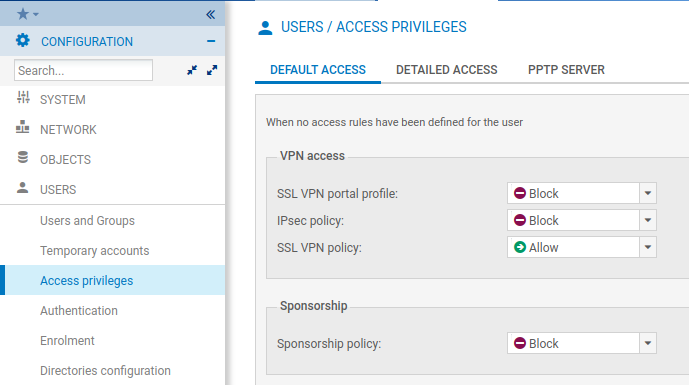Open IPsec policy dropdown arrow
689x385 pixels.
pos(648,220)
